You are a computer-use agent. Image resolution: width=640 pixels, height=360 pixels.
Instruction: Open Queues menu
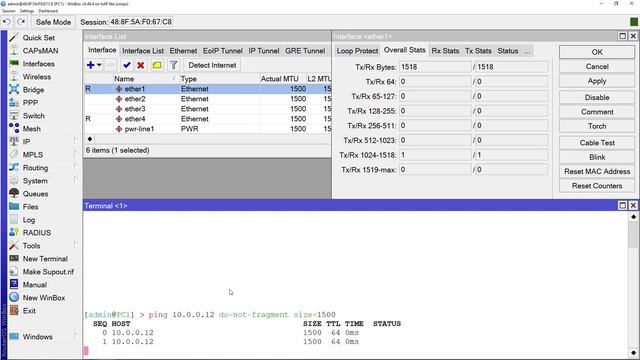click(x=35, y=194)
